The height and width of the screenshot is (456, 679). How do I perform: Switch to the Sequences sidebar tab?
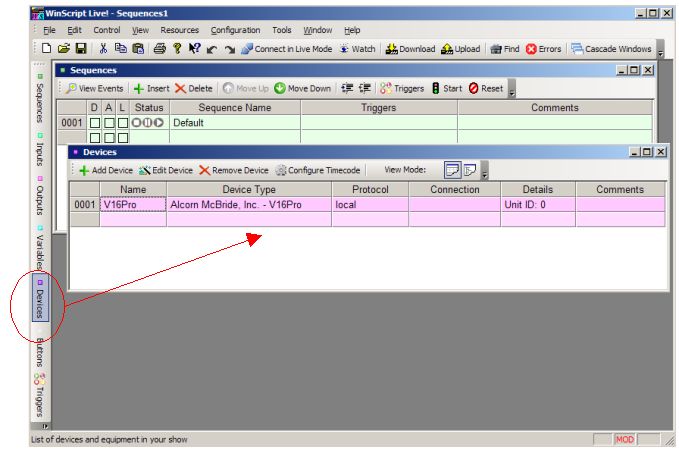click(40, 98)
